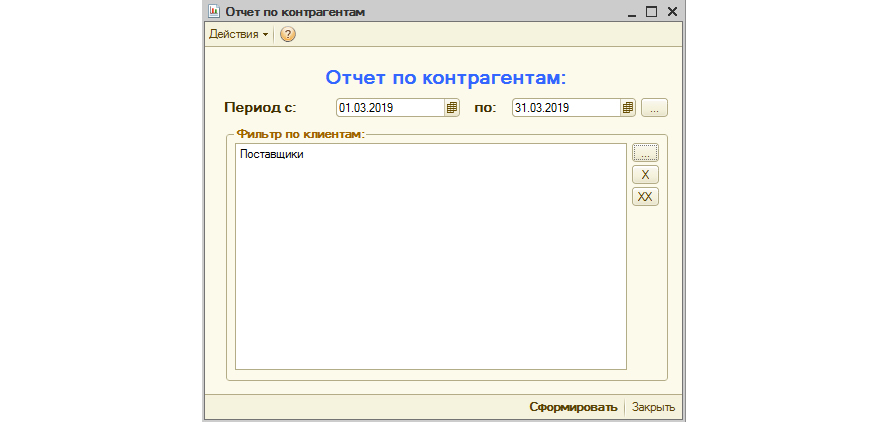Expand the Действия dropdown menu

coord(238,35)
